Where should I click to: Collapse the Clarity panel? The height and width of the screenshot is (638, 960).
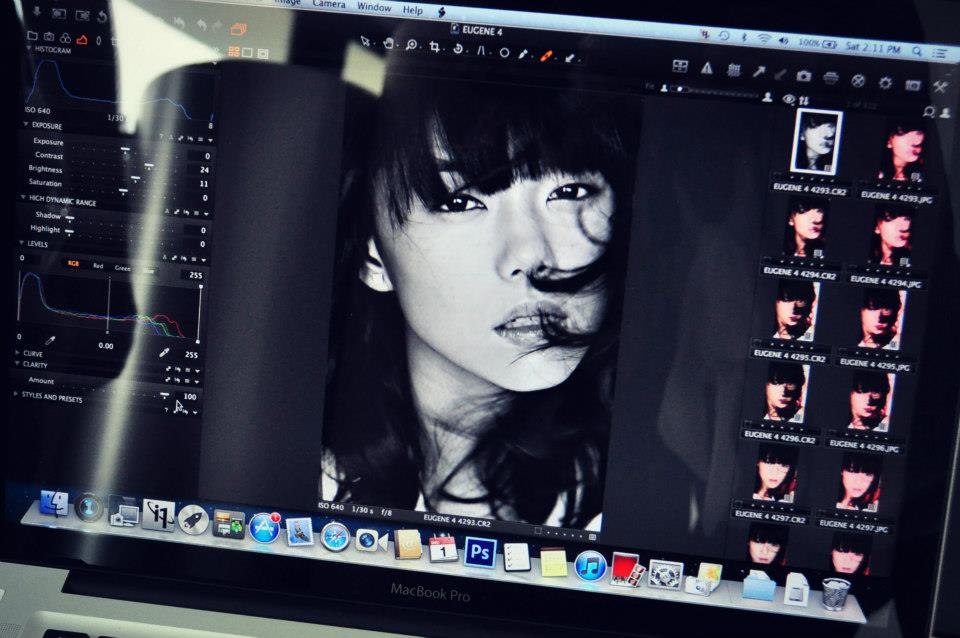tap(17, 363)
